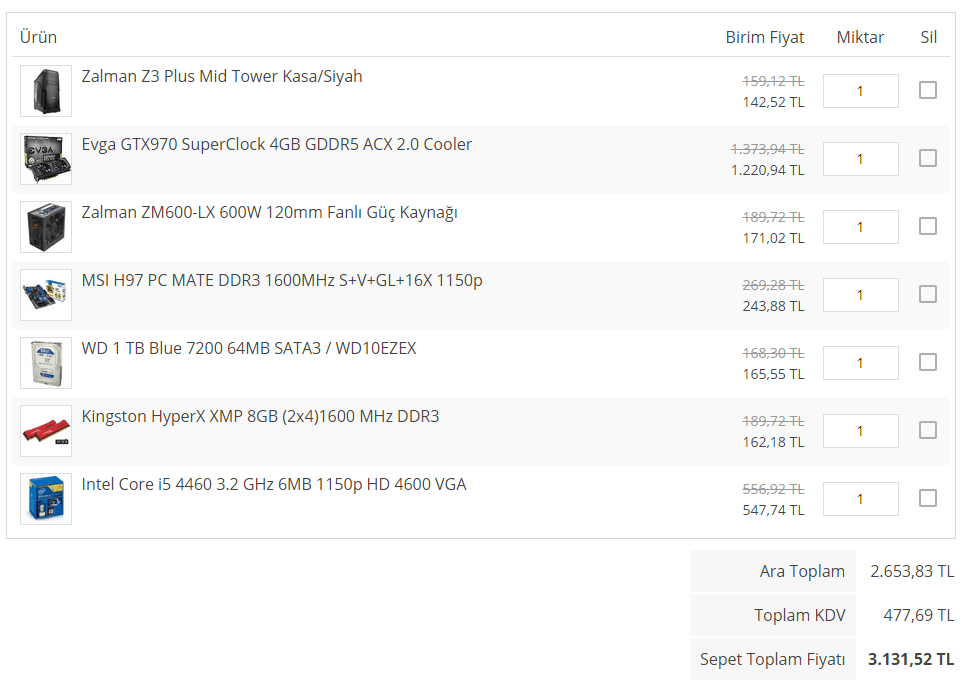Open the Kingston HyperX RAM thumbnail

[46, 431]
